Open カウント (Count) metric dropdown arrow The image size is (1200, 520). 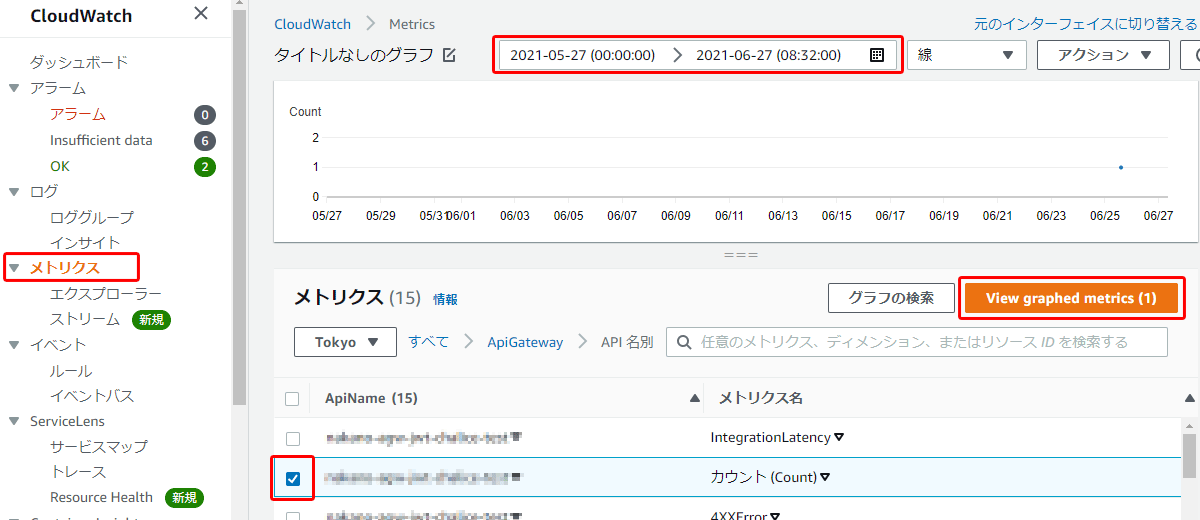tap(826, 477)
